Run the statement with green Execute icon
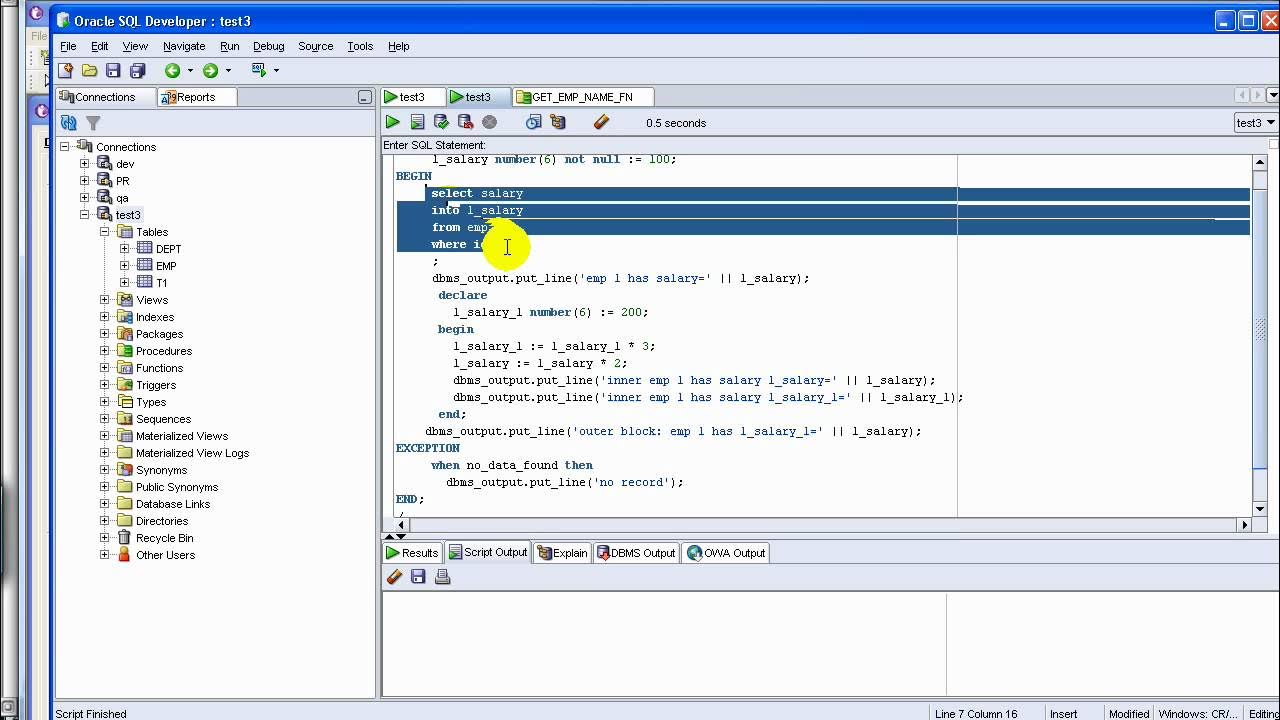Viewport: 1280px width, 720px height. (x=393, y=122)
